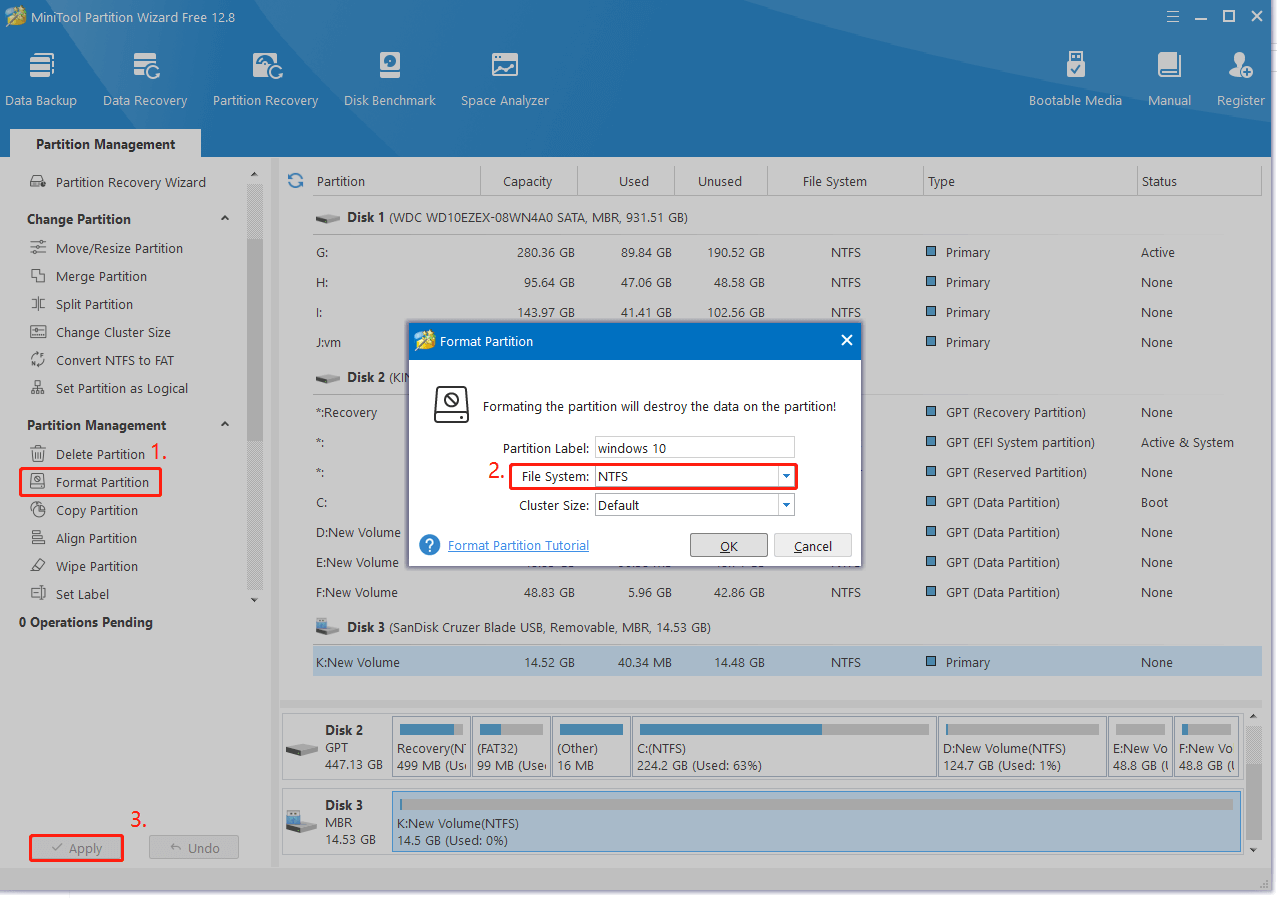1277x898 pixels.
Task: Refresh the partition list
Action: (x=295, y=181)
